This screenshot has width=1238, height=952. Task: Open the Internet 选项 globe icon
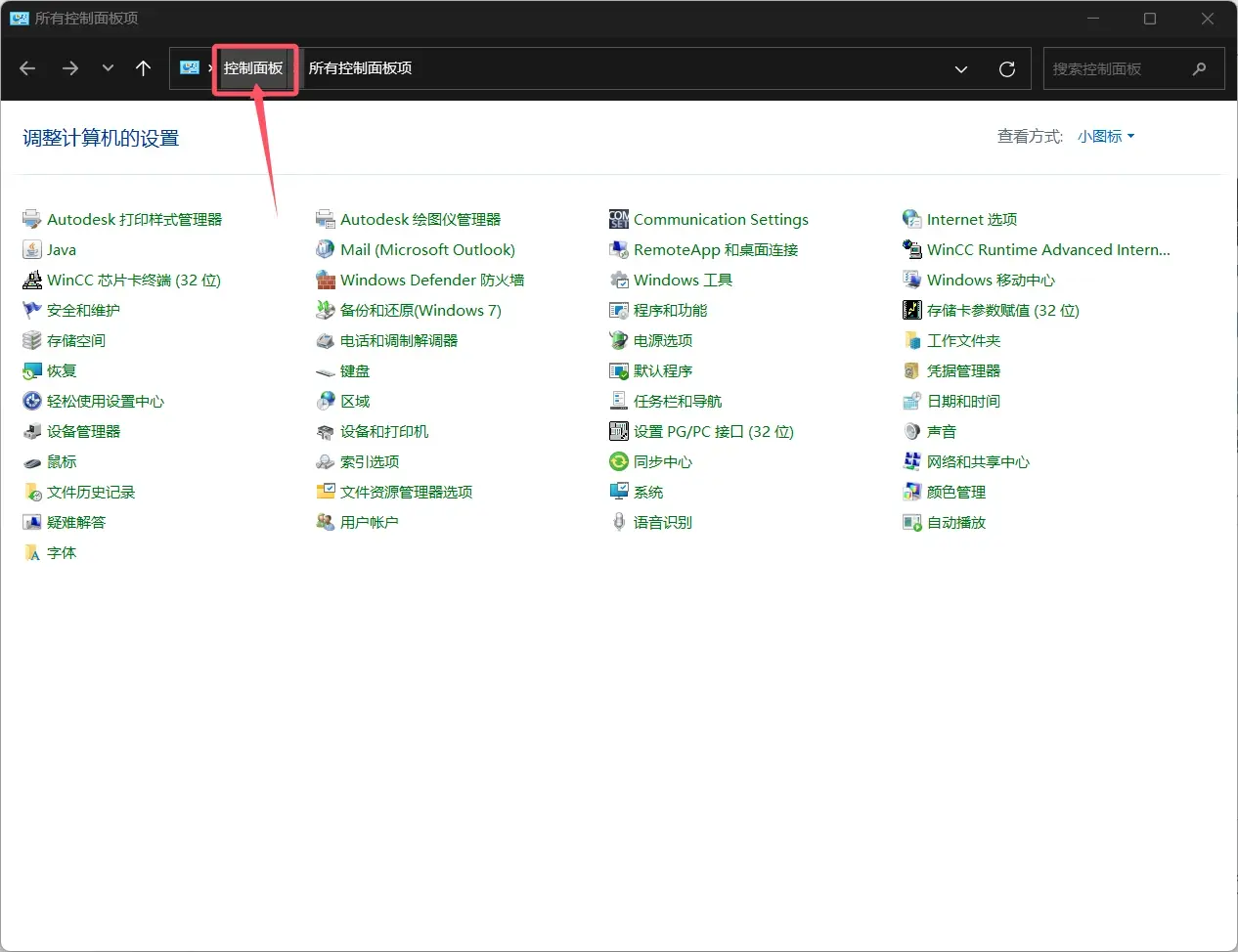coord(911,219)
